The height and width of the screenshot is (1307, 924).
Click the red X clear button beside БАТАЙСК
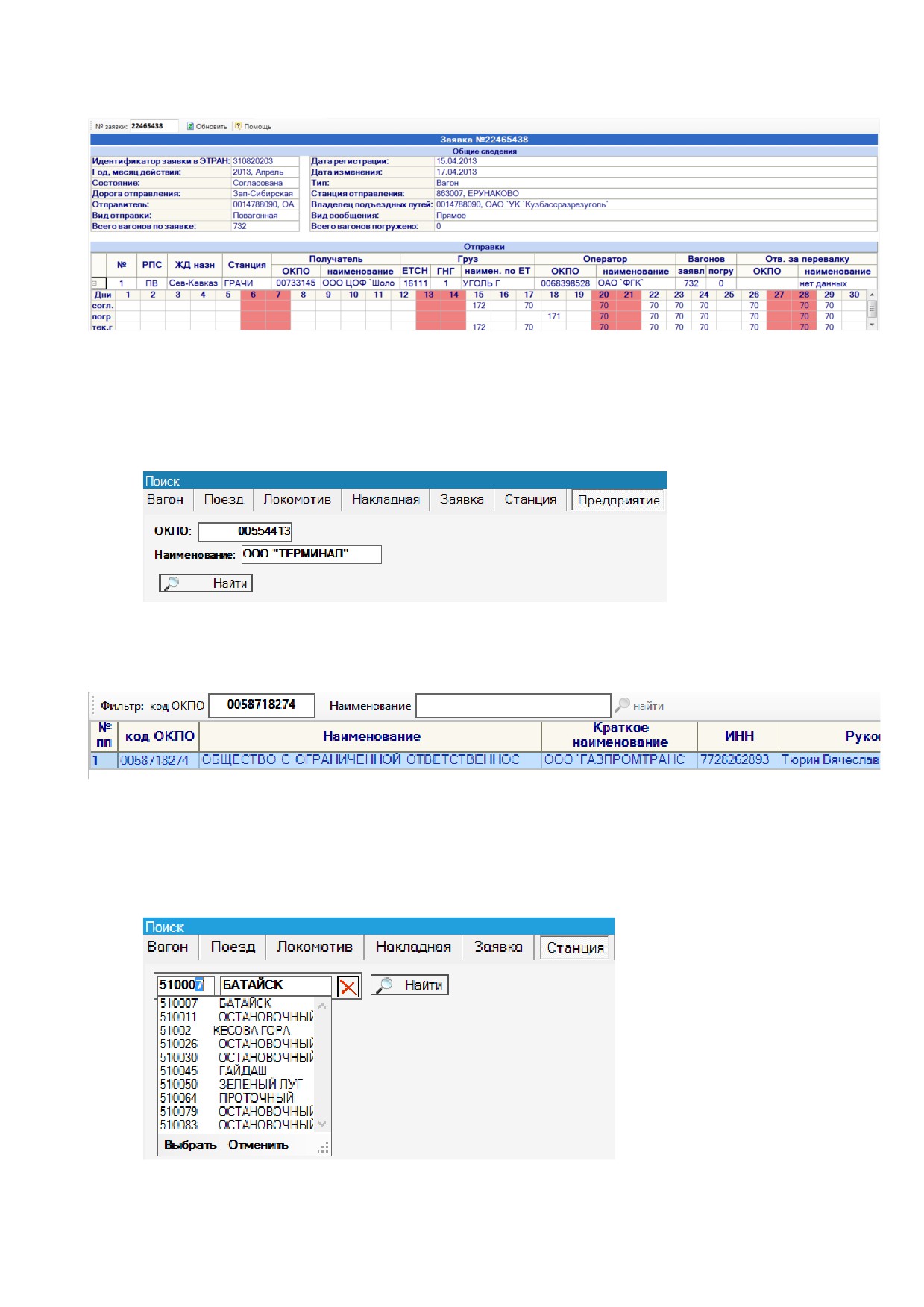(x=348, y=987)
